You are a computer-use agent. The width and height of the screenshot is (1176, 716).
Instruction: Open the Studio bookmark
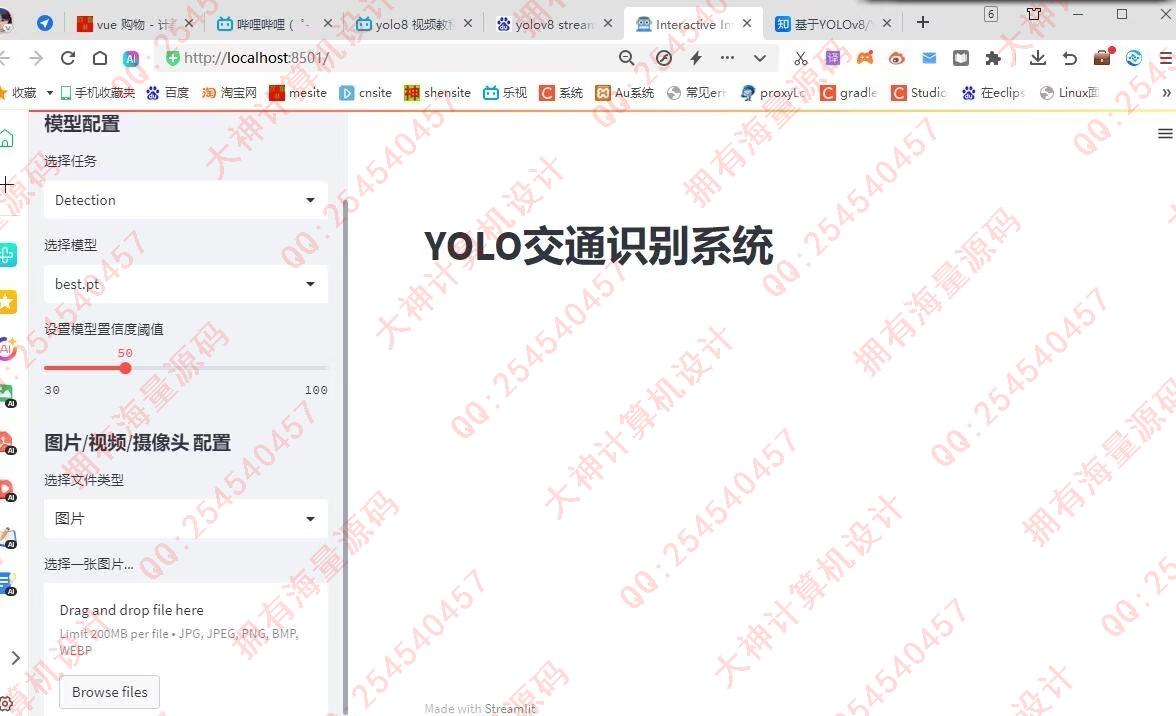[919, 93]
